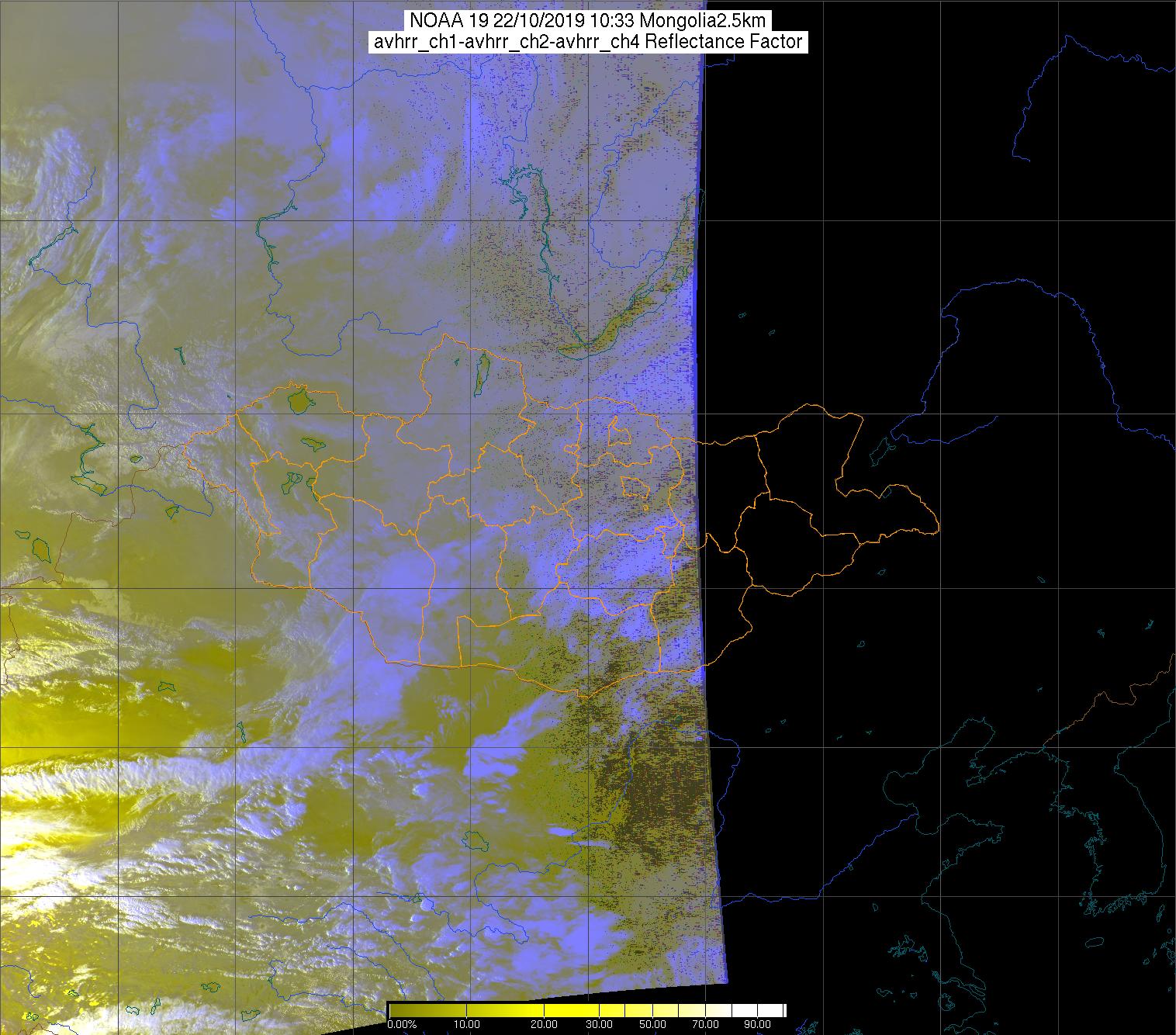Viewport: 1176px width, 1035px height.
Task: Click the "50.00" colorbar label
Action: (654, 1024)
